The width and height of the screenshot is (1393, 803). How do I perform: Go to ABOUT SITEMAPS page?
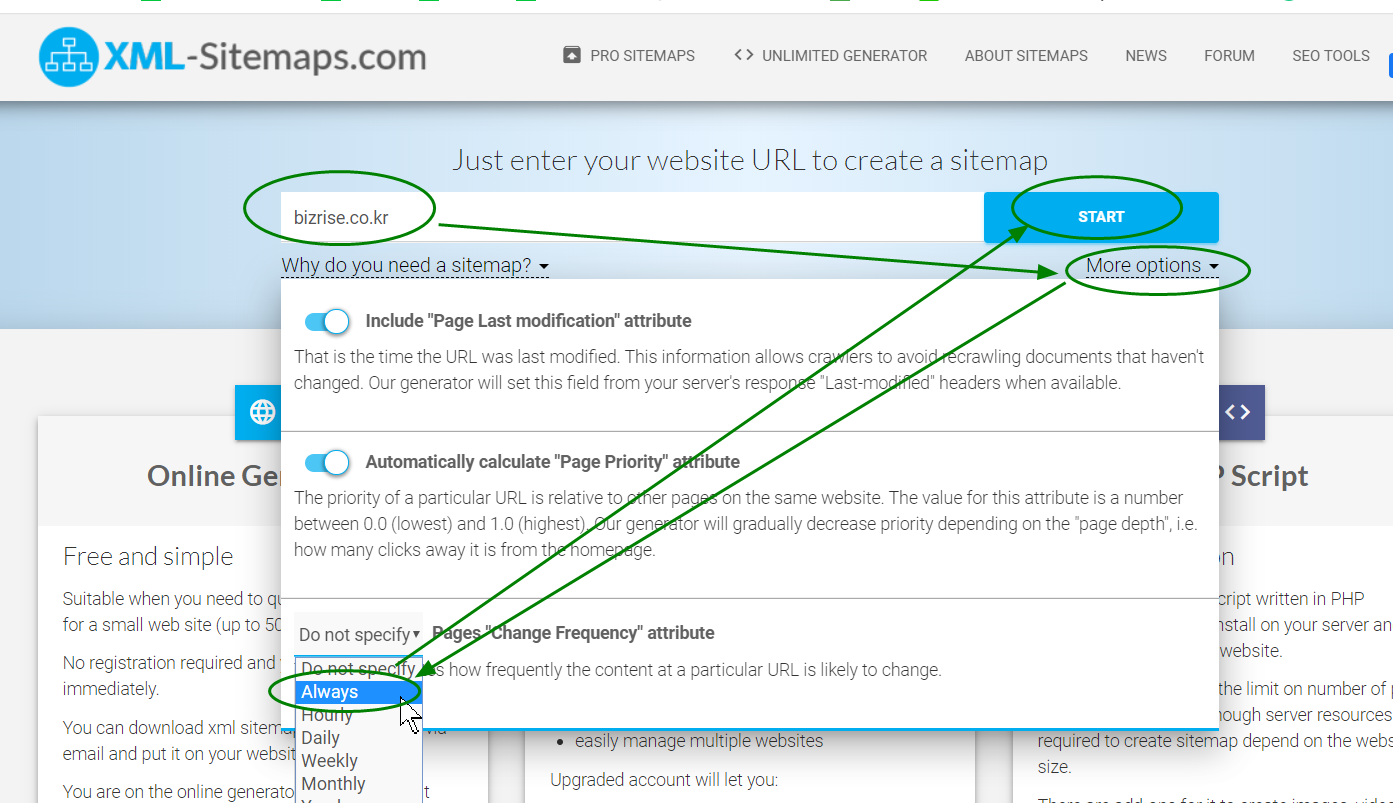[x=1026, y=56]
